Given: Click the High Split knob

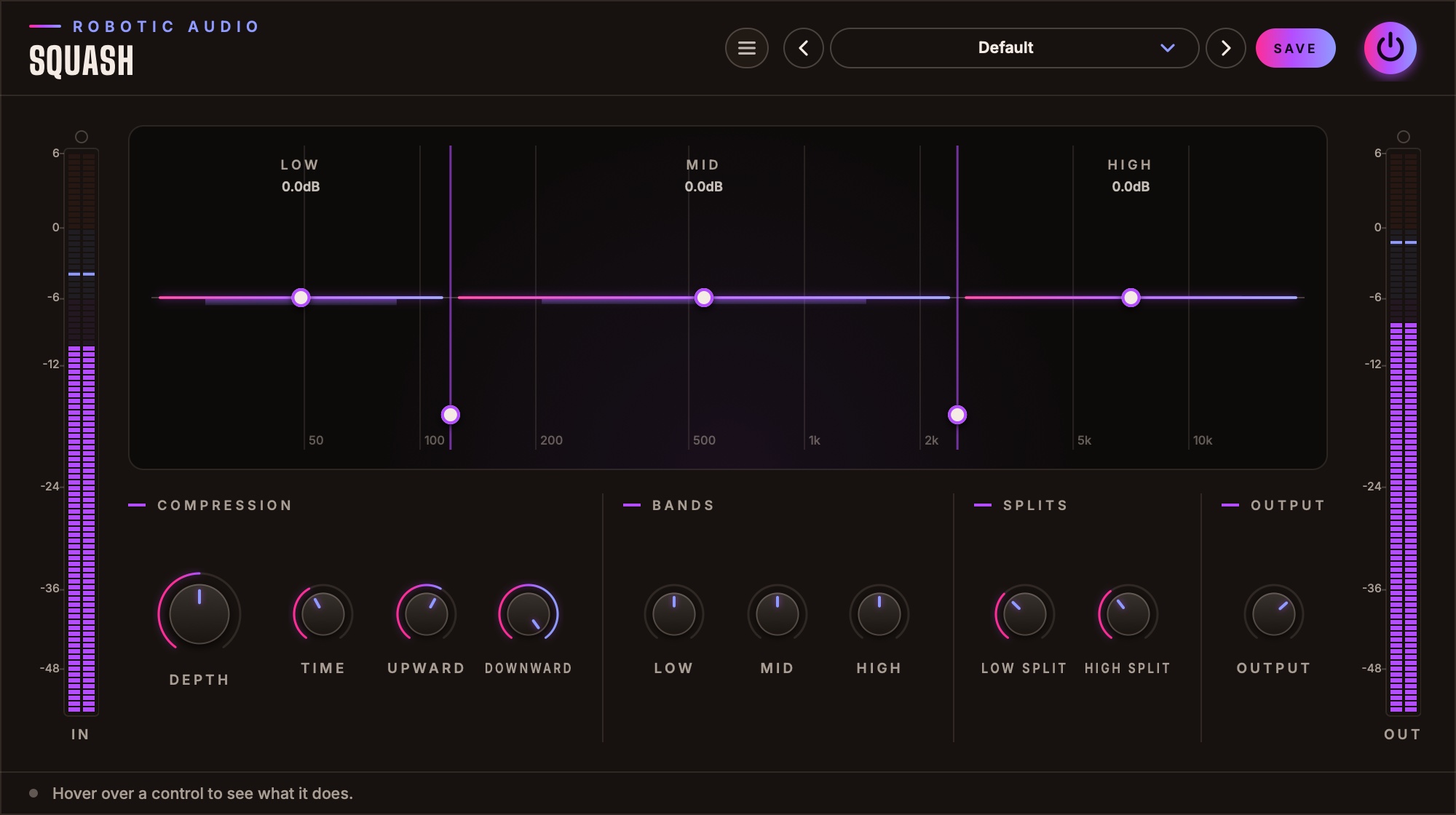Looking at the screenshot, I should 1128,613.
